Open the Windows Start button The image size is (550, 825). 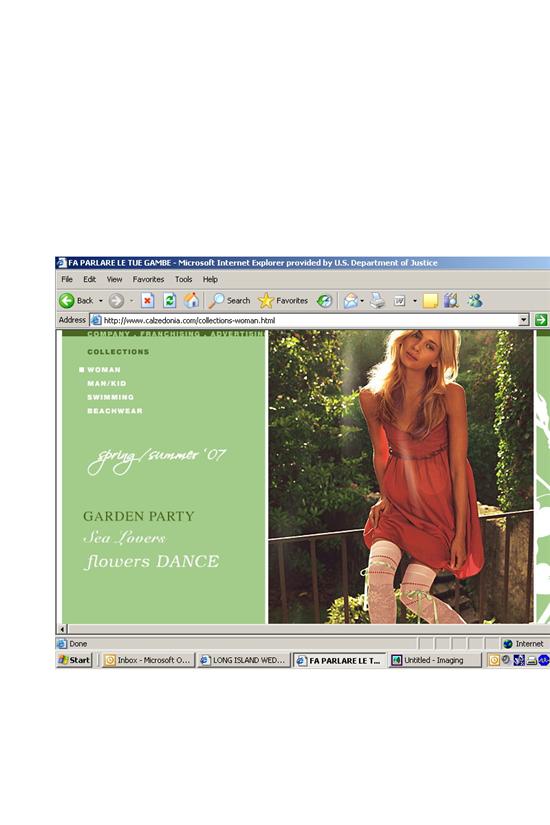coord(75,660)
